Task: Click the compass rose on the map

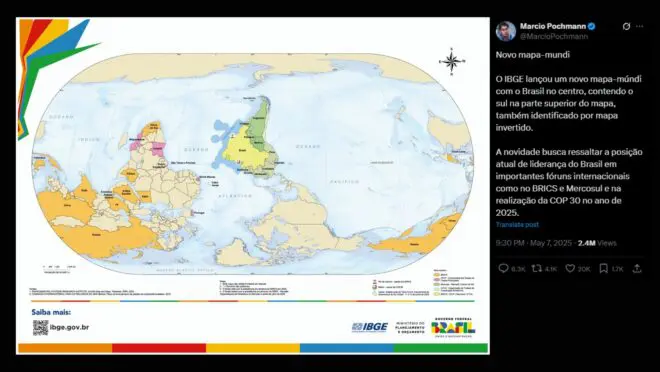Action: 452,62
